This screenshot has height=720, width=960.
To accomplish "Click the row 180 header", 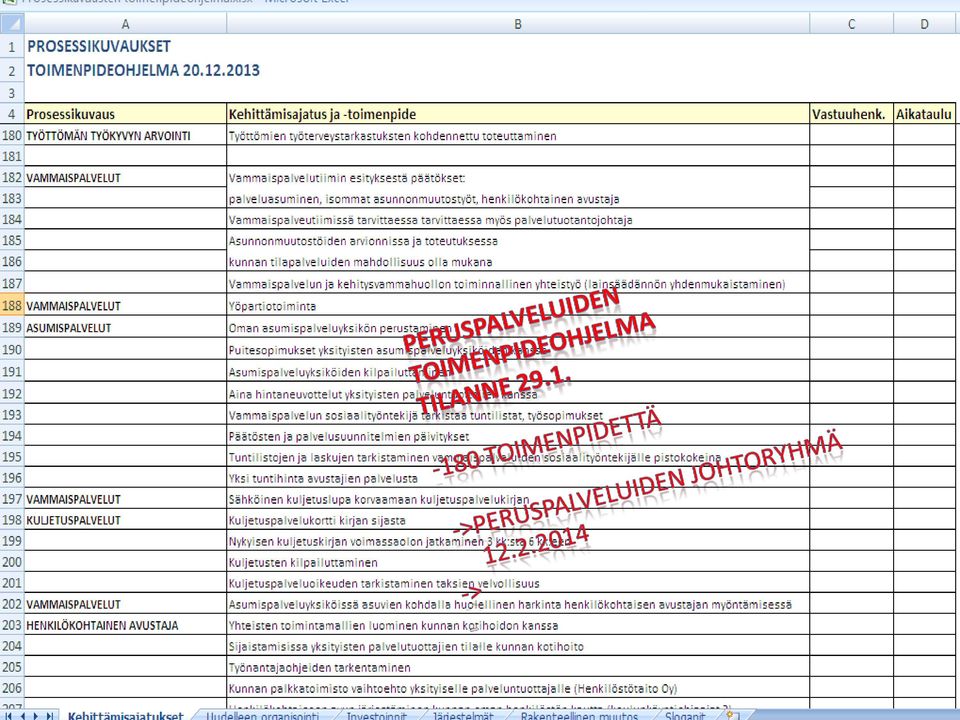I will [x=12, y=135].
